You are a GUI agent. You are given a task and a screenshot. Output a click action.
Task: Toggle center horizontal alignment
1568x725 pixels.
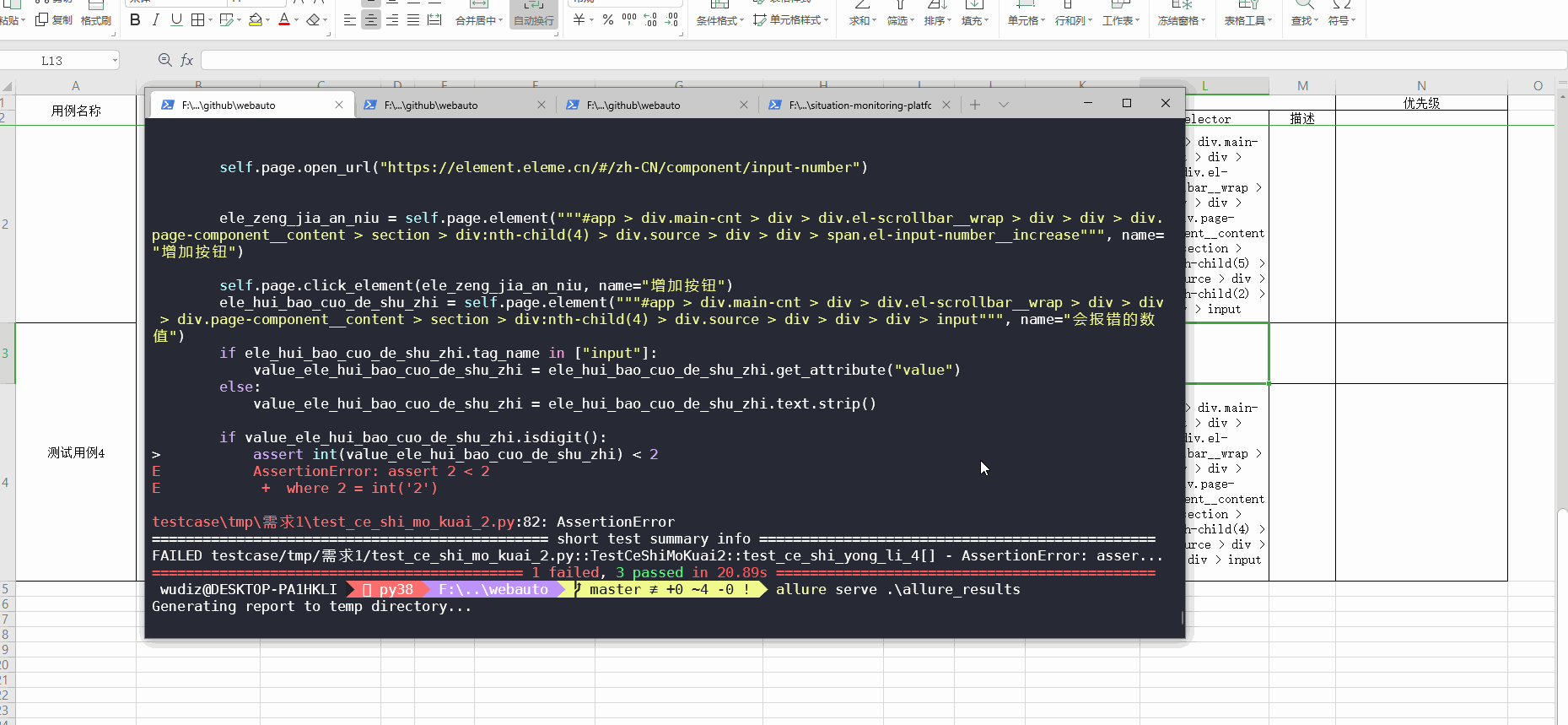371,20
